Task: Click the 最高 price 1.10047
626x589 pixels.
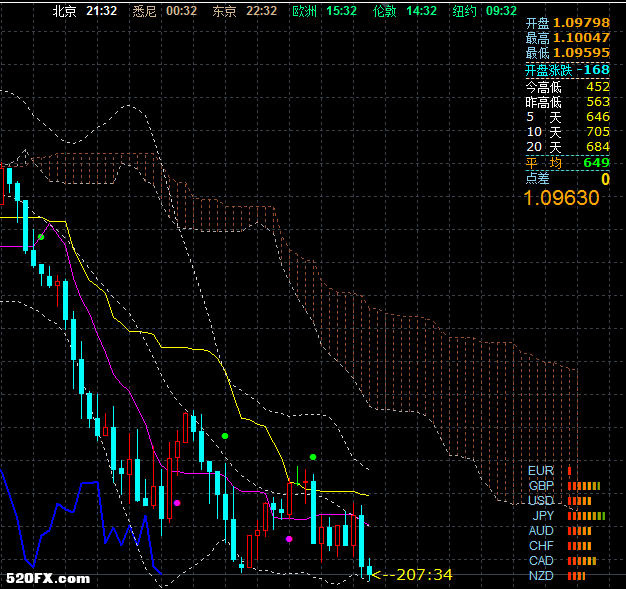Action: pyautogui.click(x=581, y=38)
